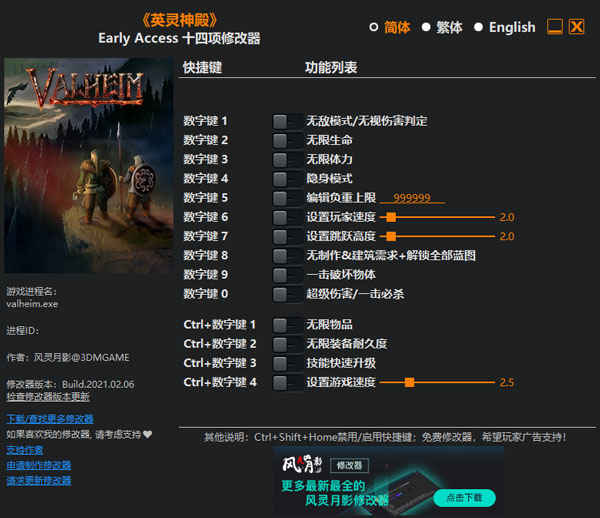Click the 编辑负重上限 value field

pyautogui.click(x=412, y=198)
